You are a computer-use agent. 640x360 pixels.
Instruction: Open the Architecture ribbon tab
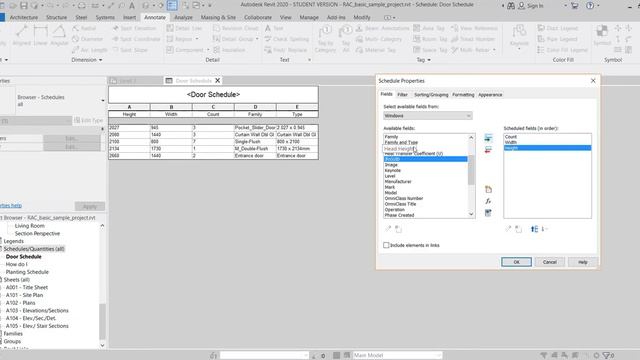click(24, 18)
